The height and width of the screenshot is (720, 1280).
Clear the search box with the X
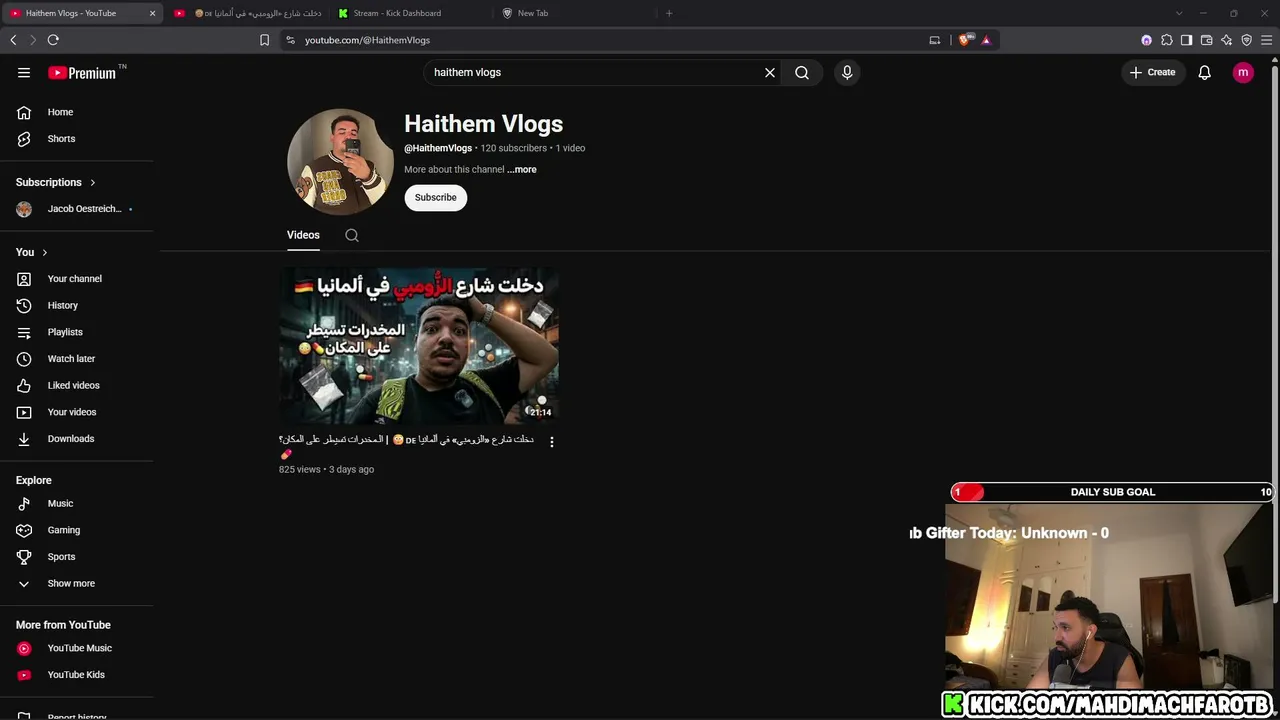(x=770, y=72)
